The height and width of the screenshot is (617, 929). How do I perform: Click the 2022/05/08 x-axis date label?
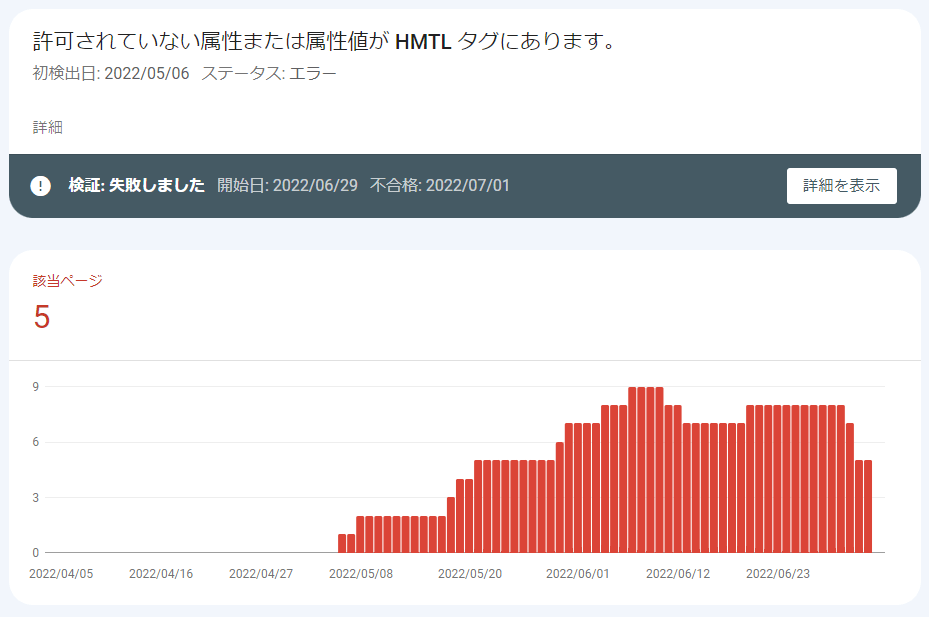tap(361, 575)
